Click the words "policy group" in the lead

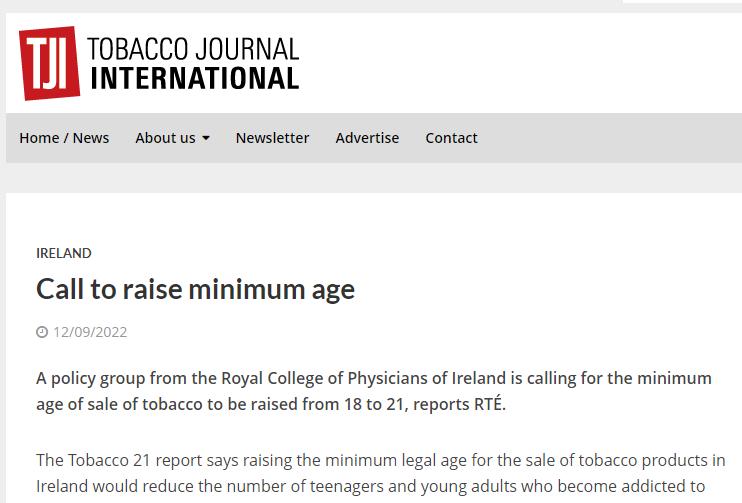point(93,378)
